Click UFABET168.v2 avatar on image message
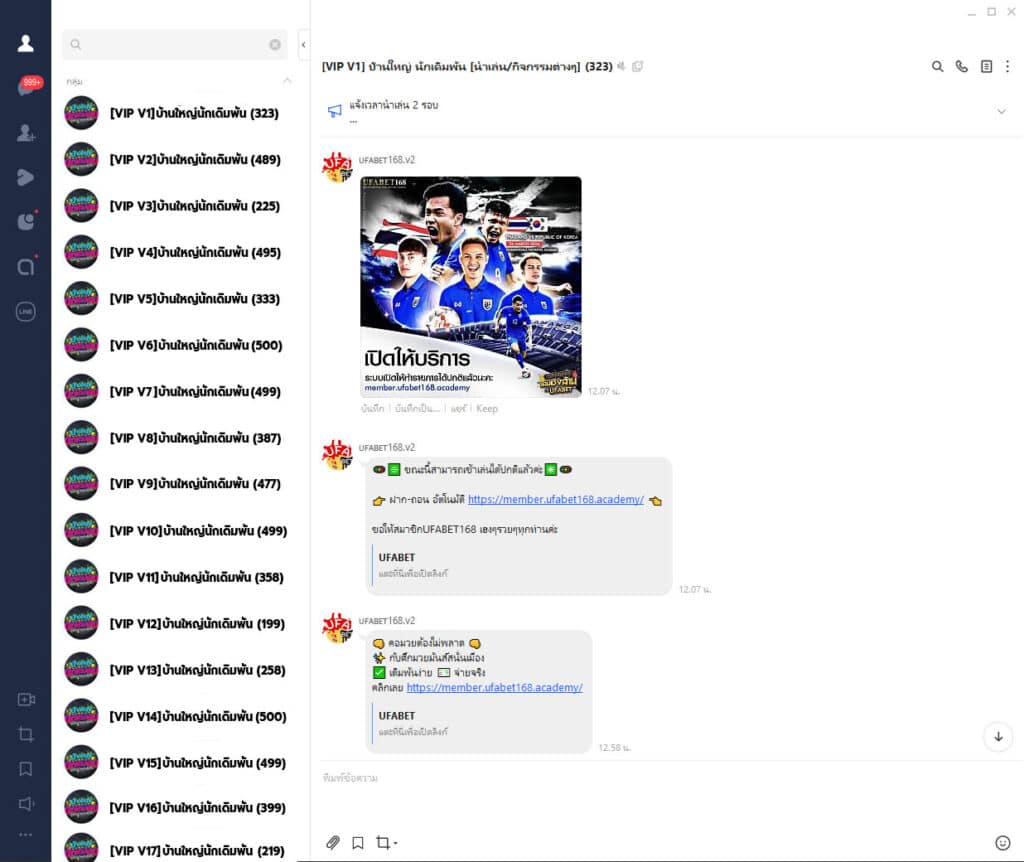This screenshot has width=1024, height=862. point(337,167)
